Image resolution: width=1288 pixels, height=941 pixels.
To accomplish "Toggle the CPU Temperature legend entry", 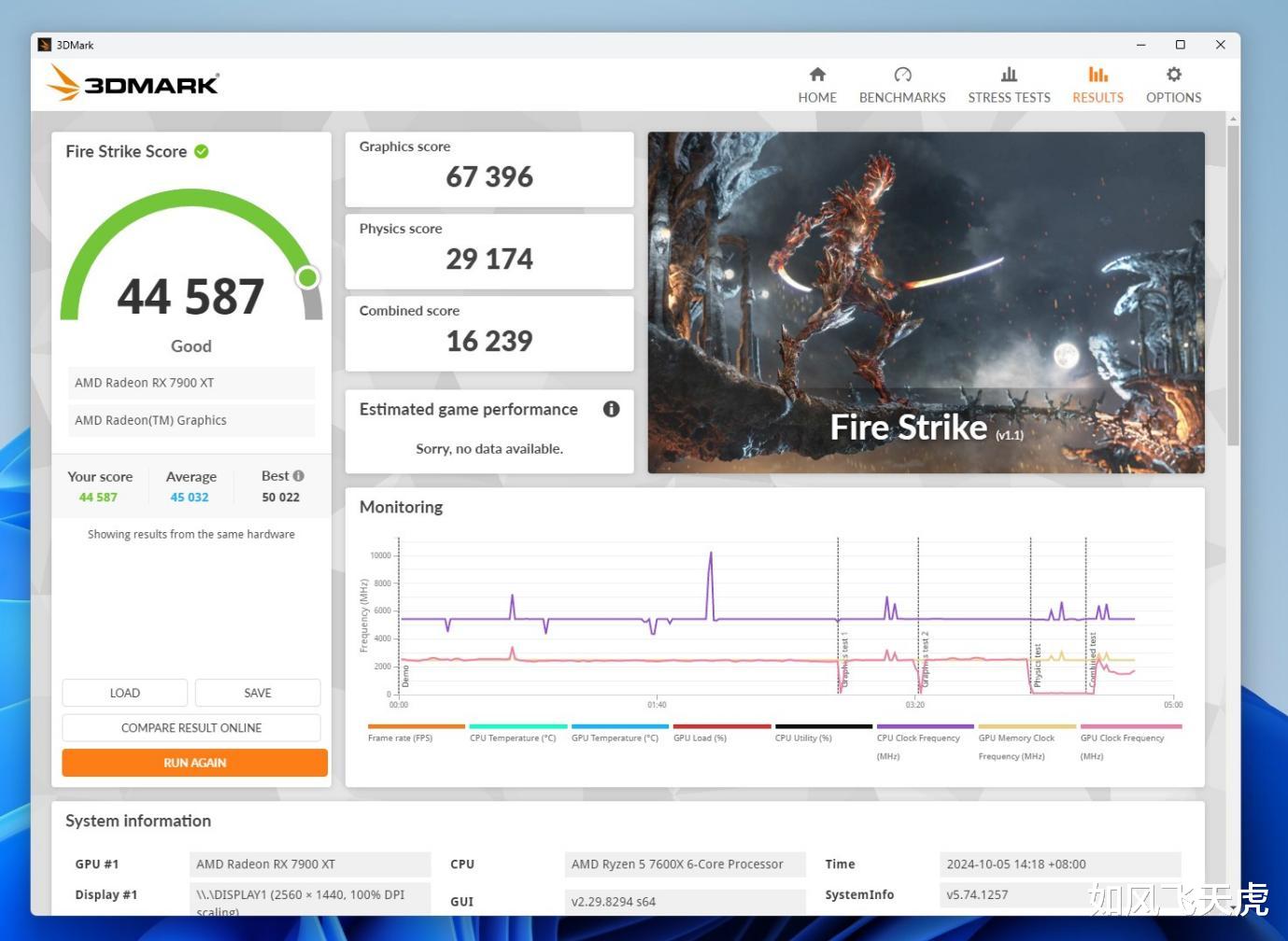I will [x=517, y=733].
